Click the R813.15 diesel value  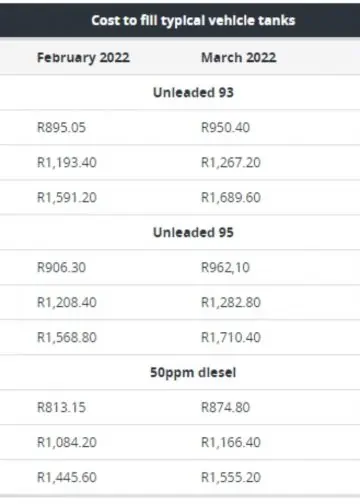(x=61, y=407)
